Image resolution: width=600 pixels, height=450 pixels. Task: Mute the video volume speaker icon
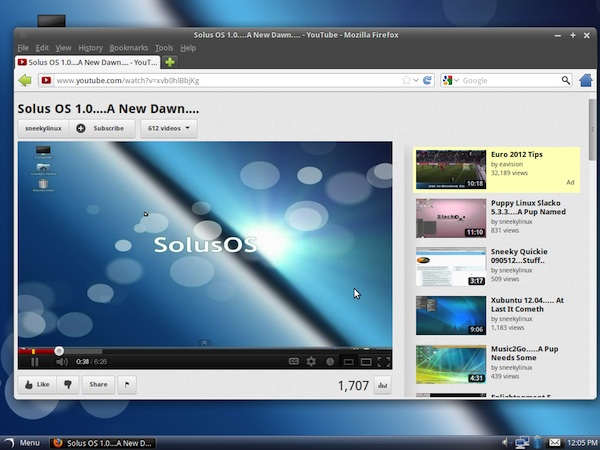pyautogui.click(x=62, y=362)
